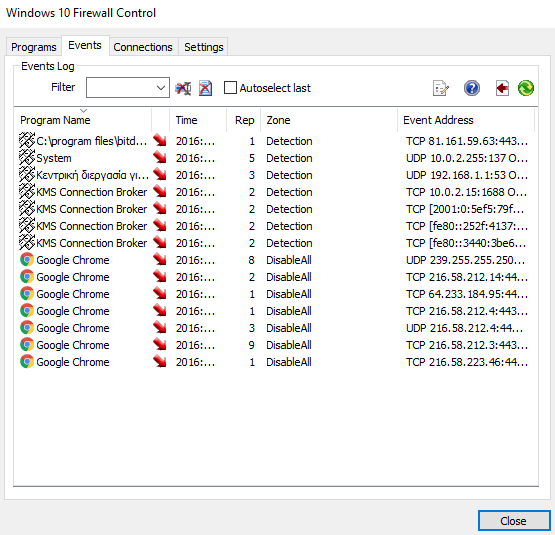The image size is (555, 535).
Task: Select address TCP 64.233.184.95
Action: (467, 294)
